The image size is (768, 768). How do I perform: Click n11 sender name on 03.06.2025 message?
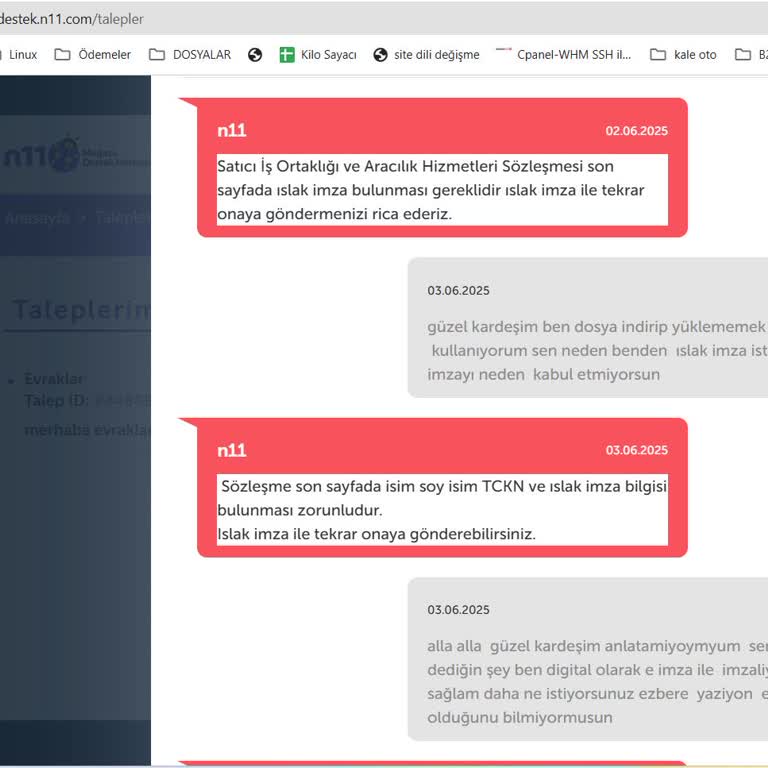pos(232,450)
